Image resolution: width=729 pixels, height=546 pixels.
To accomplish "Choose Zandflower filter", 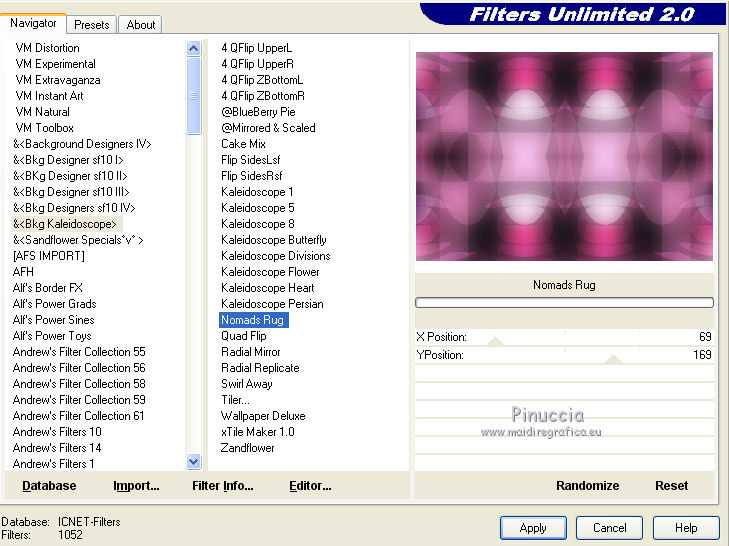I will 247,448.
